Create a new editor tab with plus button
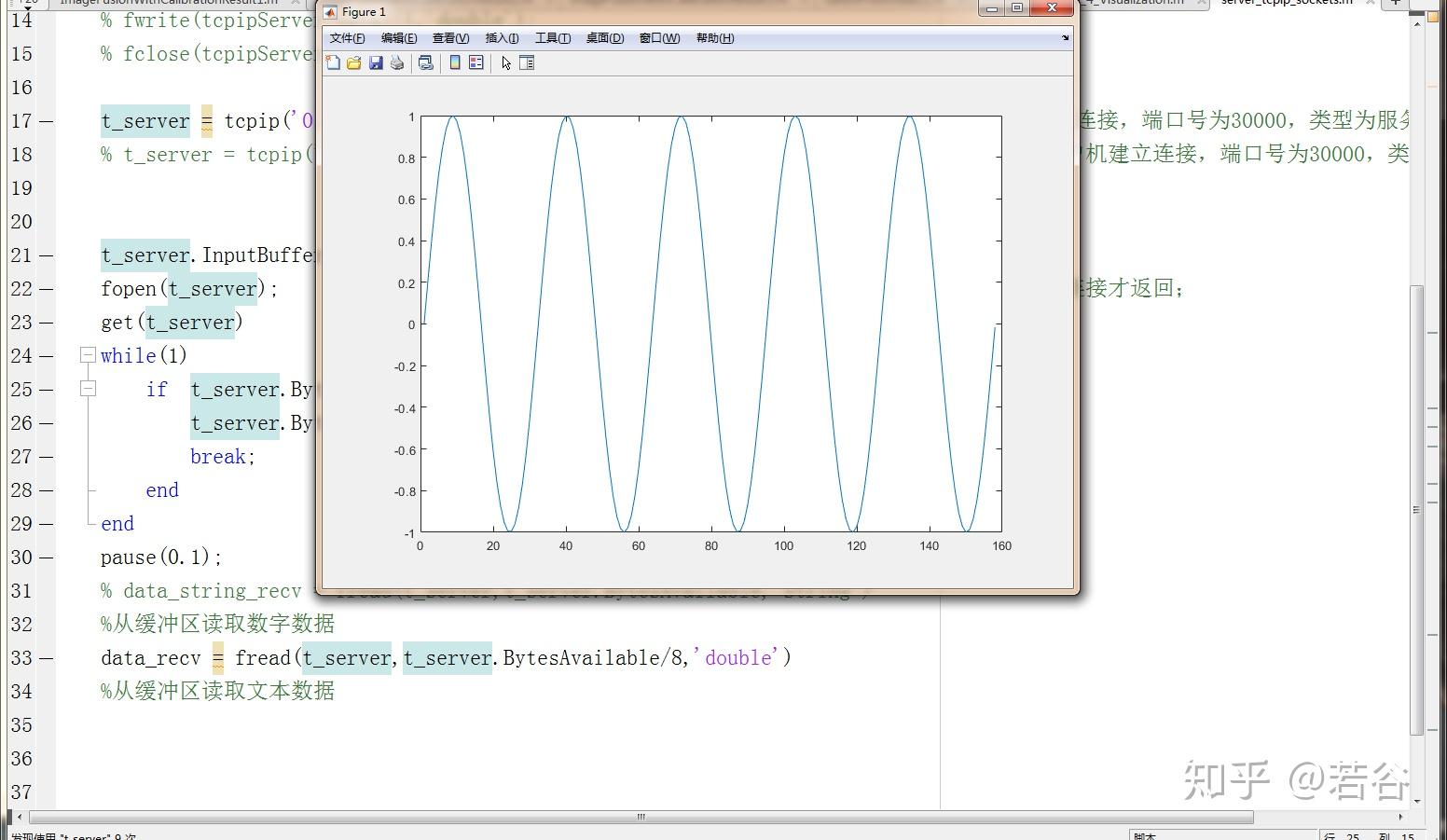The image size is (1447, 840). [1394, 4]
